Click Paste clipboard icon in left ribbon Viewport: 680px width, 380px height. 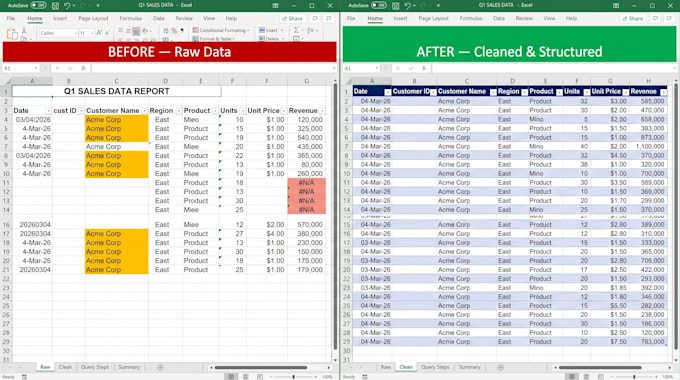pos(12,34)
